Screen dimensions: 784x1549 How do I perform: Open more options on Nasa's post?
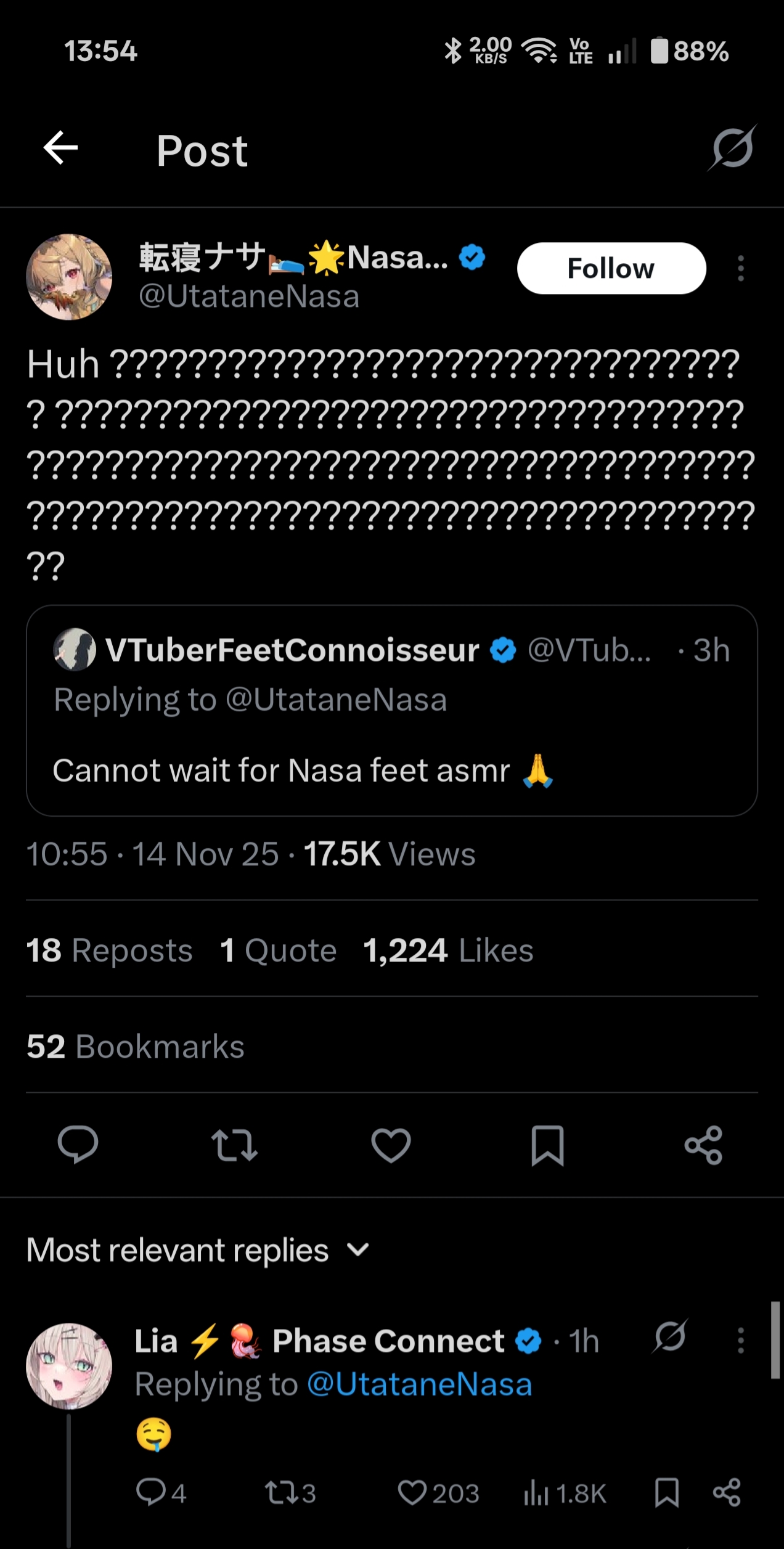tap(741, 269)
